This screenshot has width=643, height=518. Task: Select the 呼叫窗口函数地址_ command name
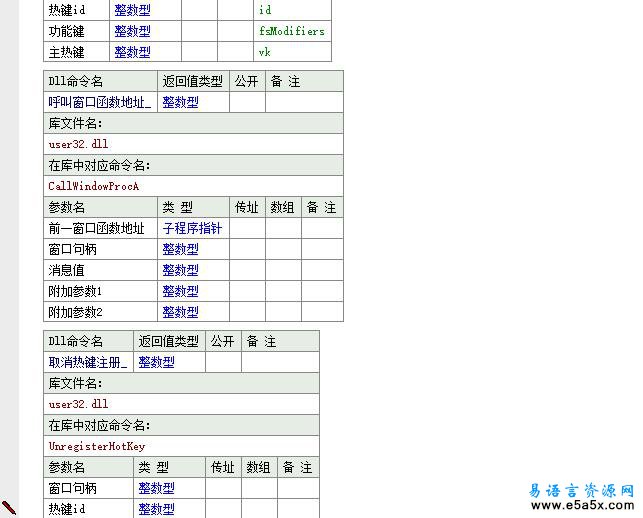100,102
